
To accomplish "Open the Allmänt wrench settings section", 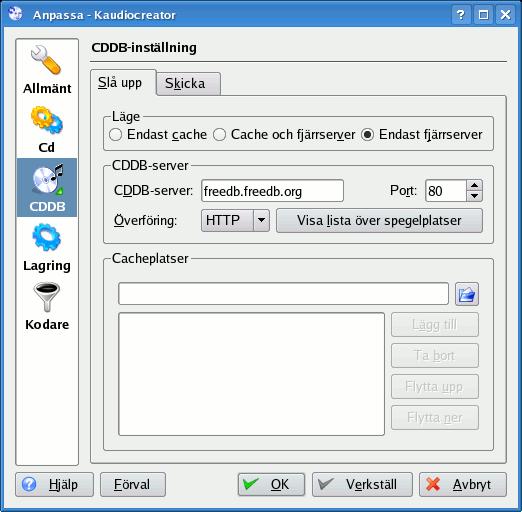I will (47, 70).
